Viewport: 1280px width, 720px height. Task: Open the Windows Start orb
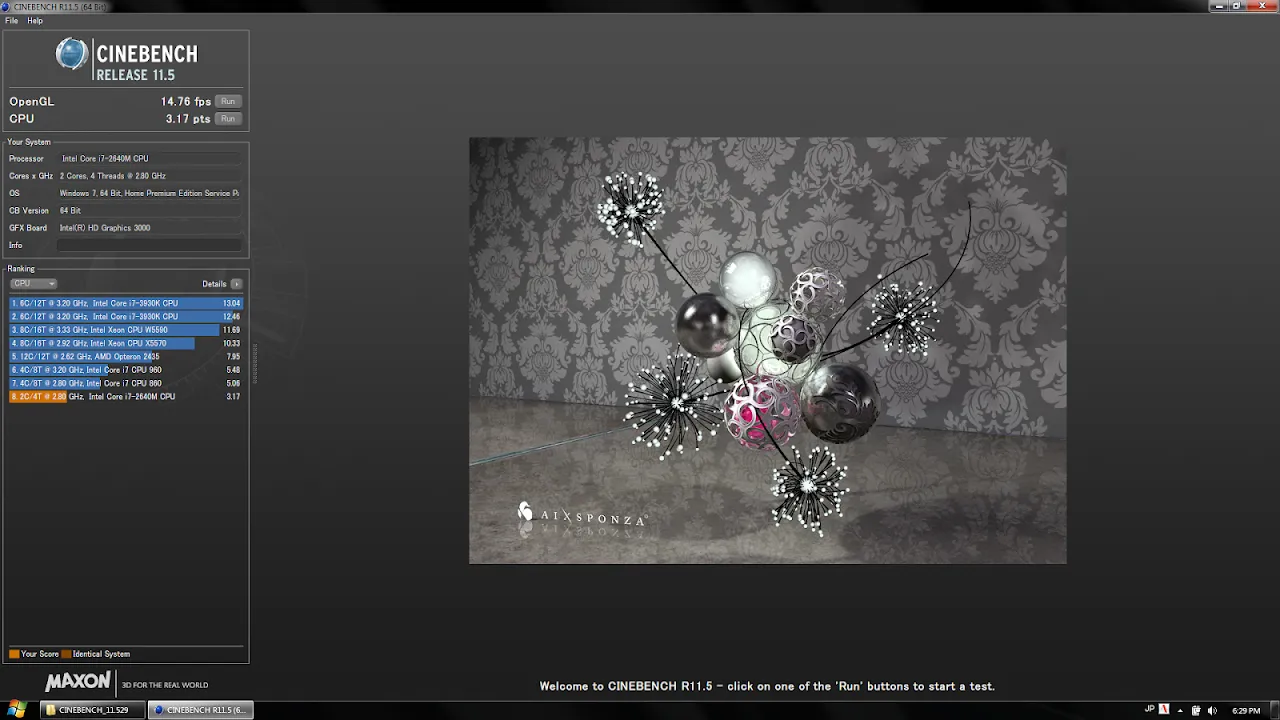pyautogui.click(x=16, y=710)
